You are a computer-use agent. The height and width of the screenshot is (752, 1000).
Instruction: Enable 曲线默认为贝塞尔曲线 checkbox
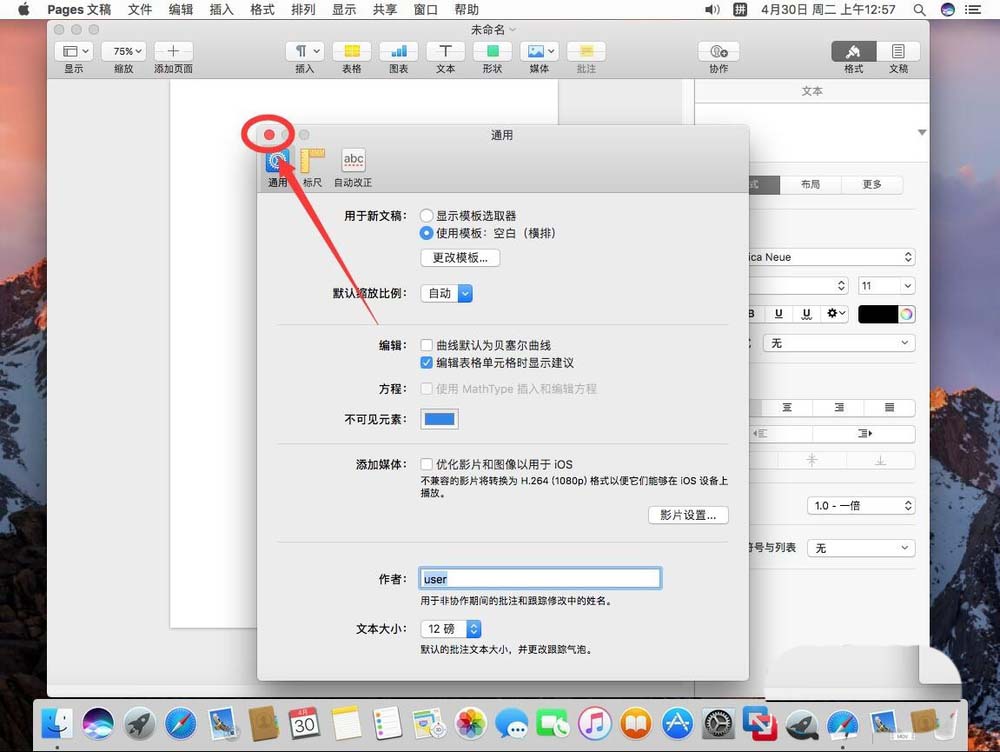(426, 345)
